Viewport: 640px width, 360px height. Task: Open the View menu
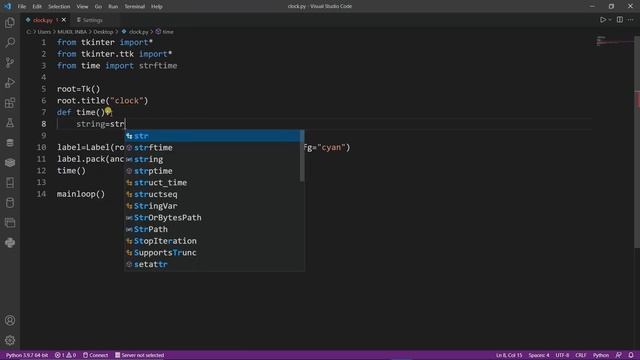click(82, 6)
